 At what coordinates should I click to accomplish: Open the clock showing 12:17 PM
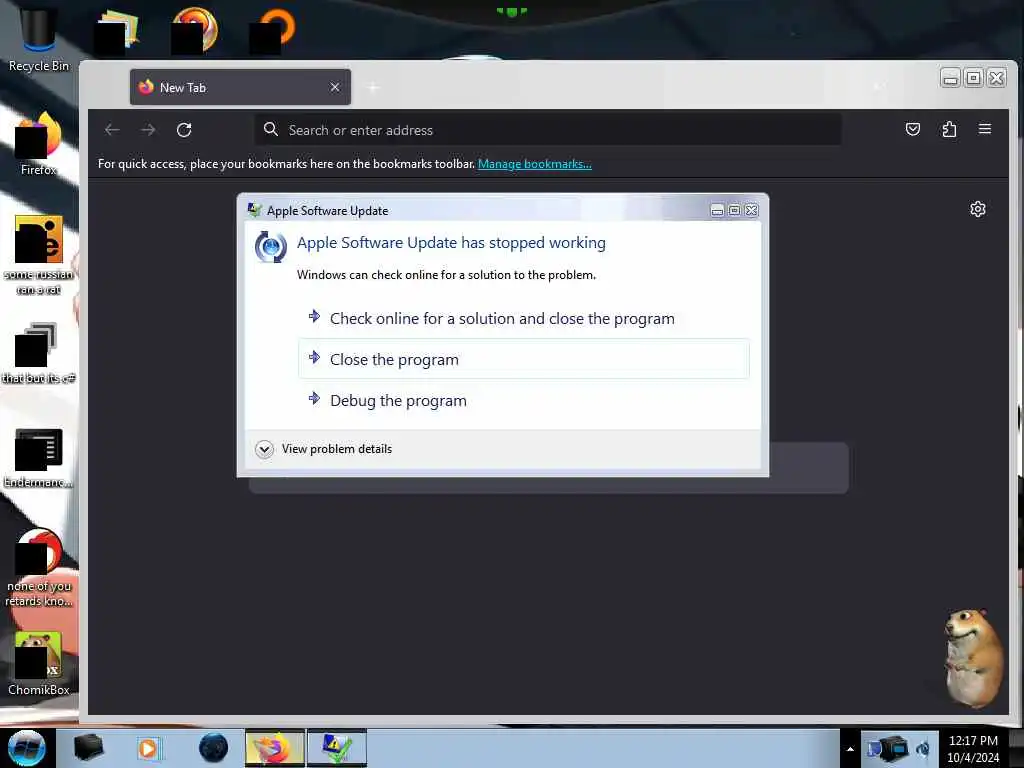[973, 748]
